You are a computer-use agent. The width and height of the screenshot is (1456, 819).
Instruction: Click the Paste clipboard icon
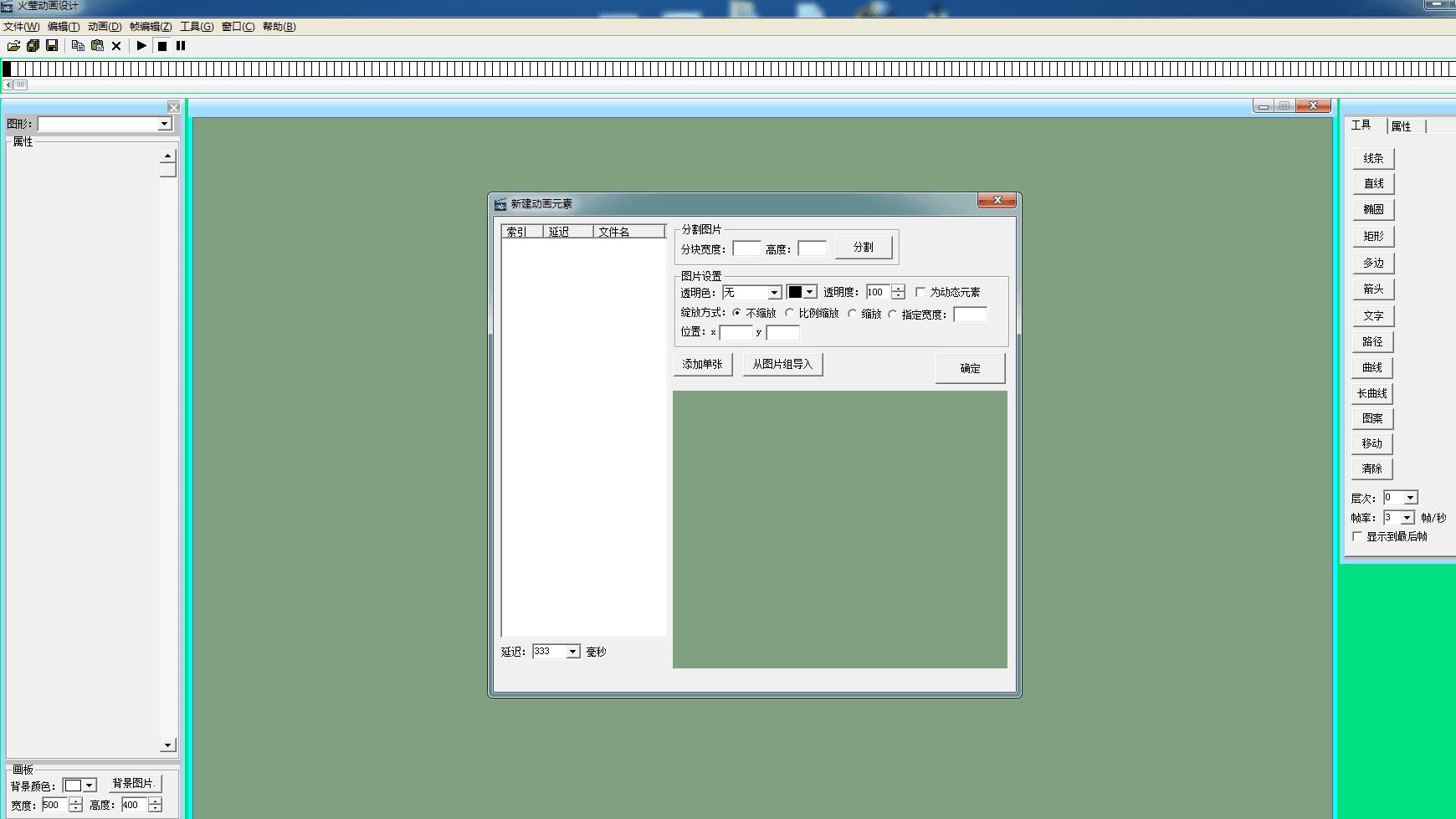click(x=97, y=46)
